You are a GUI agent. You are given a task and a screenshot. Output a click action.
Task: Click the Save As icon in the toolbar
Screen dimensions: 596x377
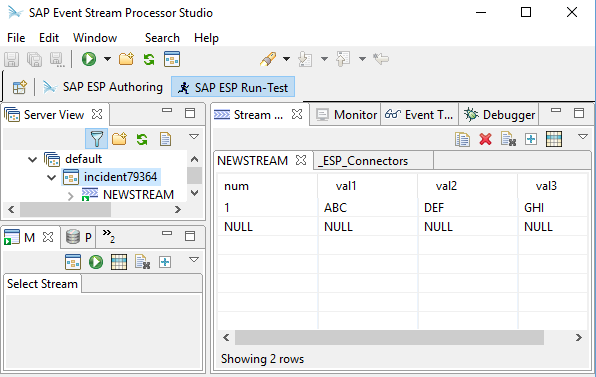pyautogui.click(x=57, y=59)
